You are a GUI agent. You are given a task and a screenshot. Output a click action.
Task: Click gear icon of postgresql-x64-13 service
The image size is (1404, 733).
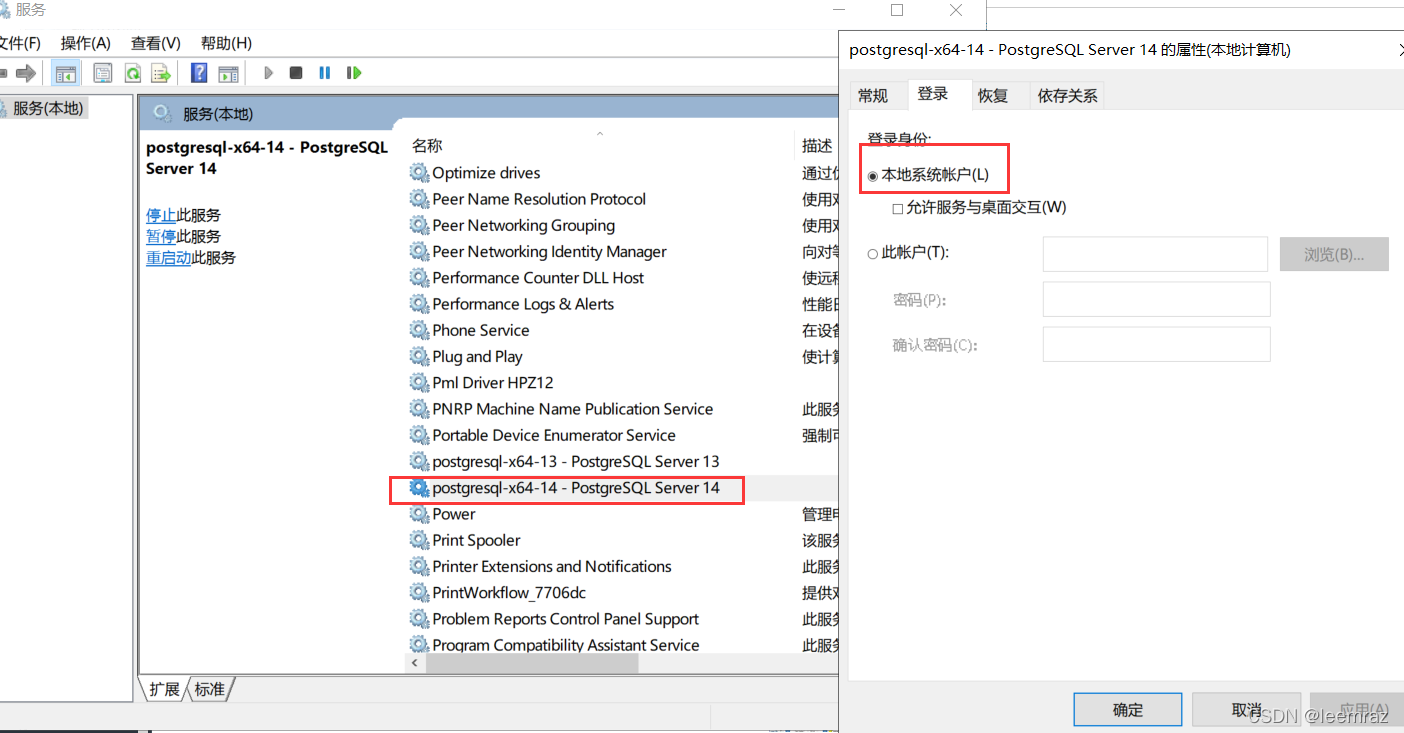tap(419, 461)
